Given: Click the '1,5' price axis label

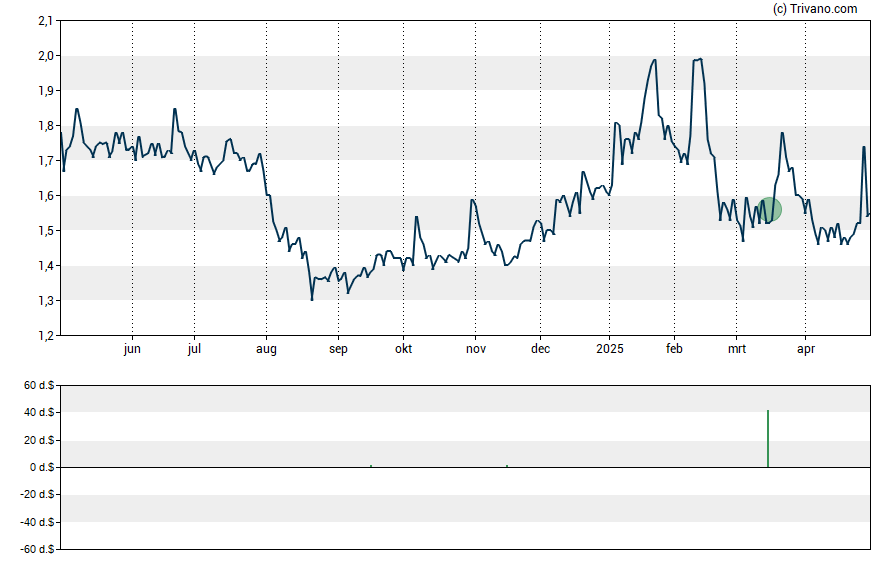Looking at the screenshot, I should pyautogui.click(x=46, y=230).
